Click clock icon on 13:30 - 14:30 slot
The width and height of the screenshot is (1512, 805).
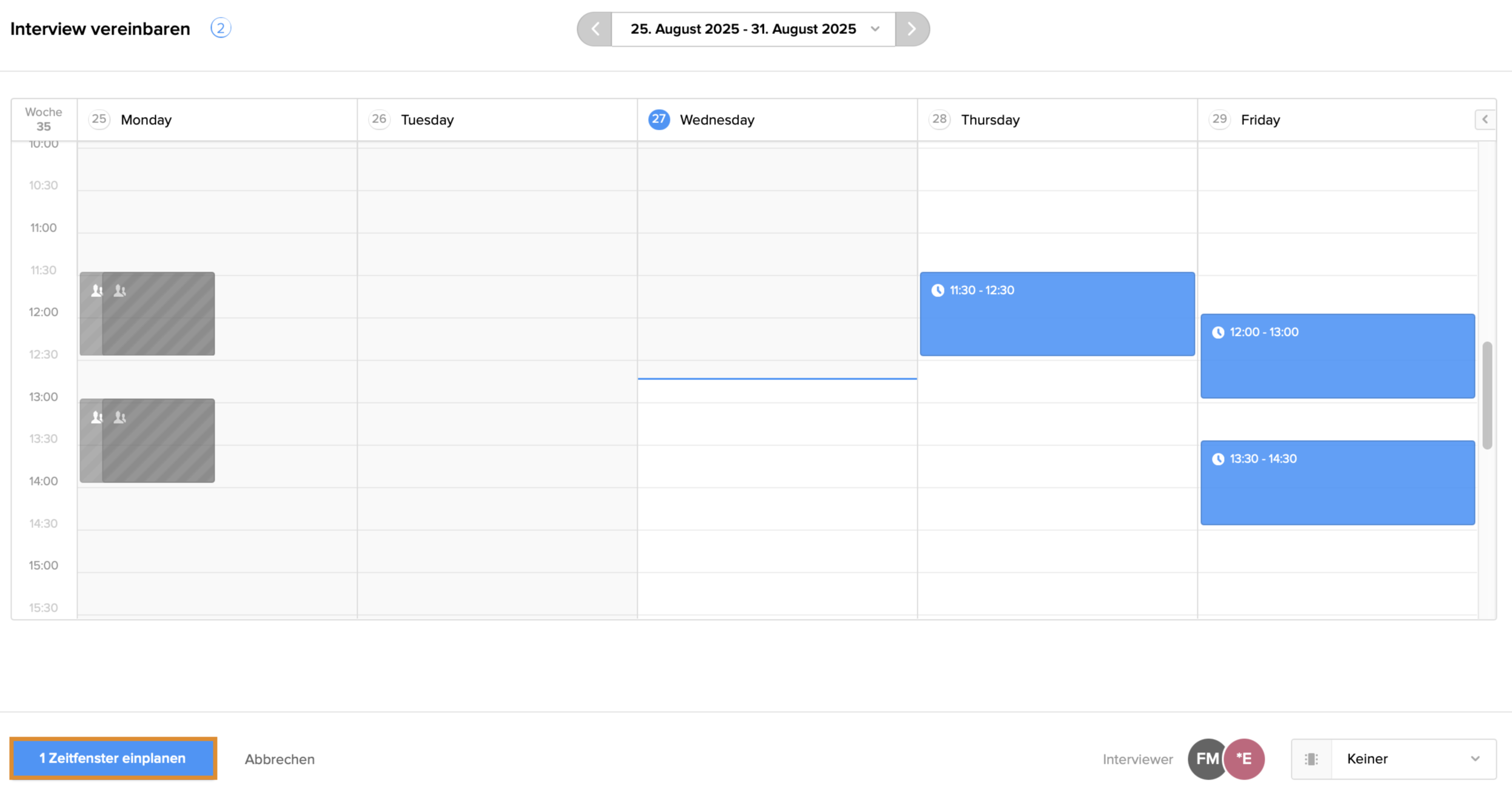(1218, 459)
